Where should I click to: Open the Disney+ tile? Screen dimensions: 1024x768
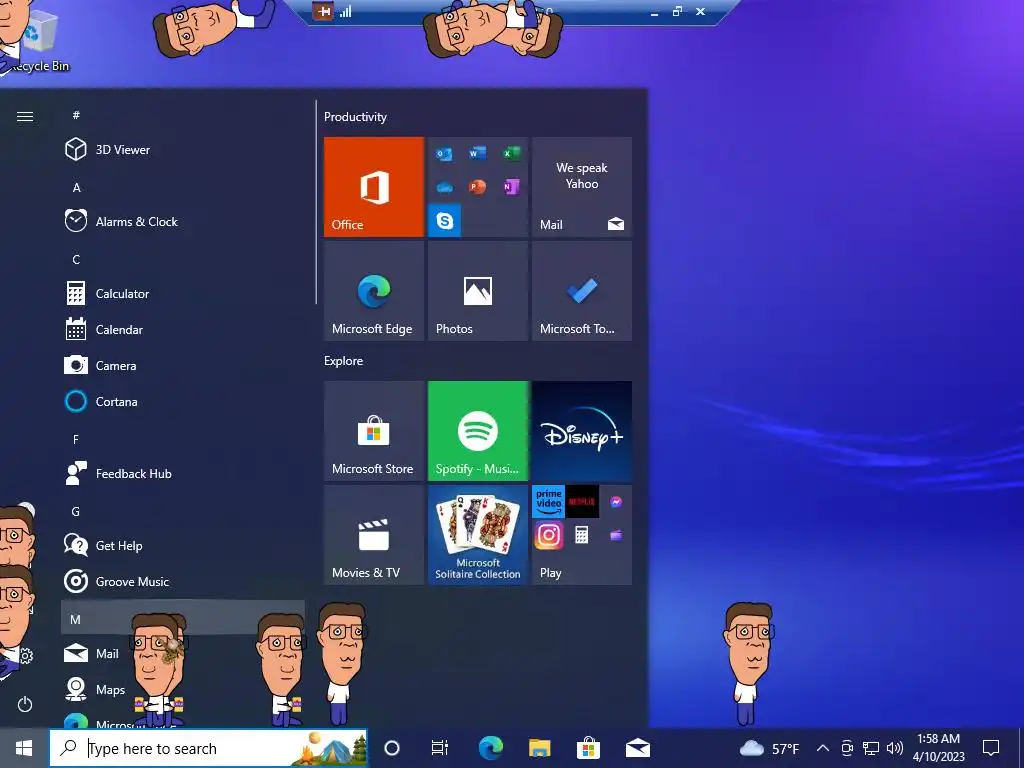(582, 431)
